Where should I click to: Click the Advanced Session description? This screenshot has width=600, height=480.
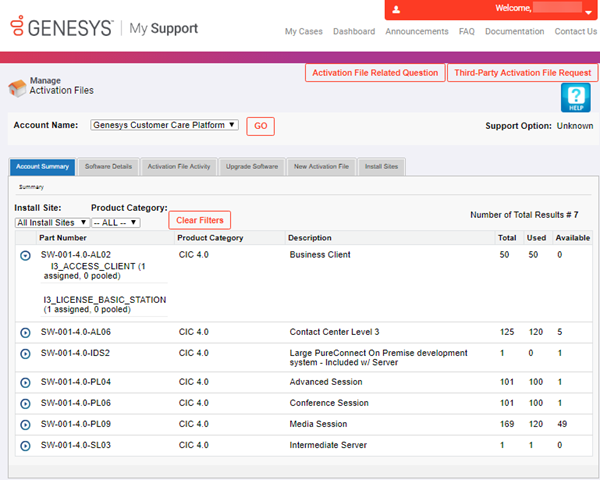click(326, 382)
